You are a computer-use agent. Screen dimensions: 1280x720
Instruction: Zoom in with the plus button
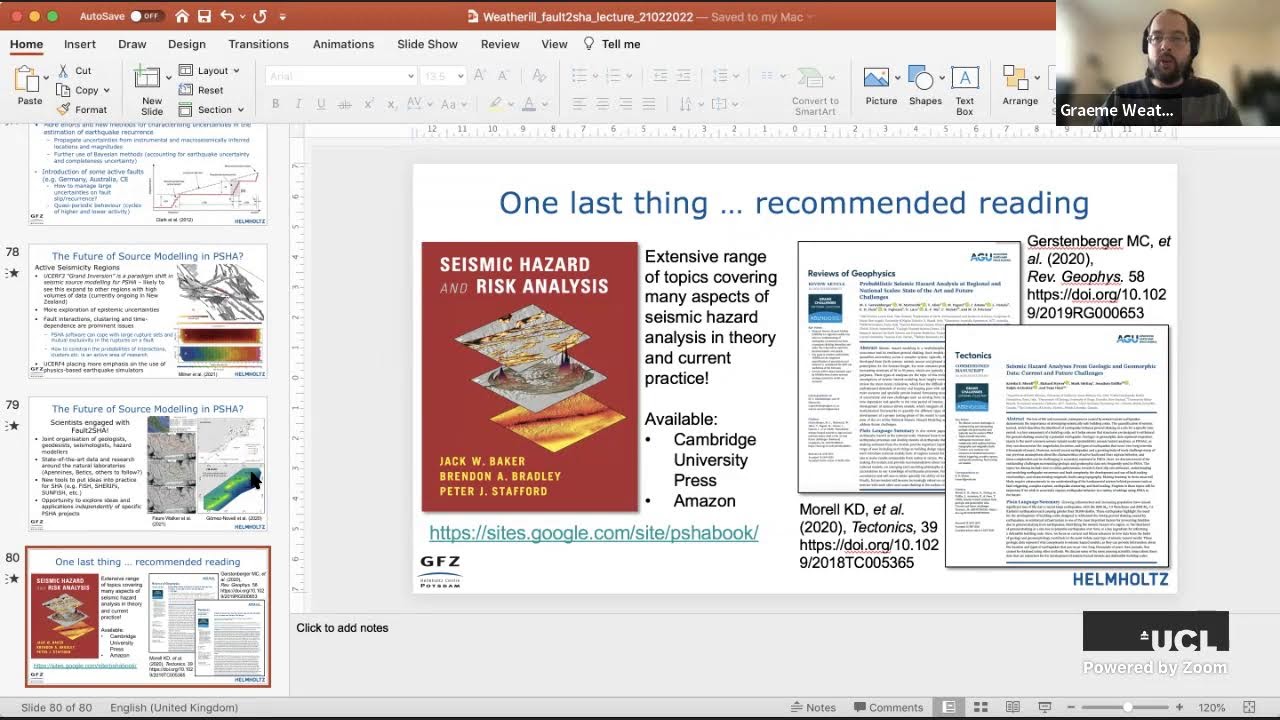coord(1179,707)
